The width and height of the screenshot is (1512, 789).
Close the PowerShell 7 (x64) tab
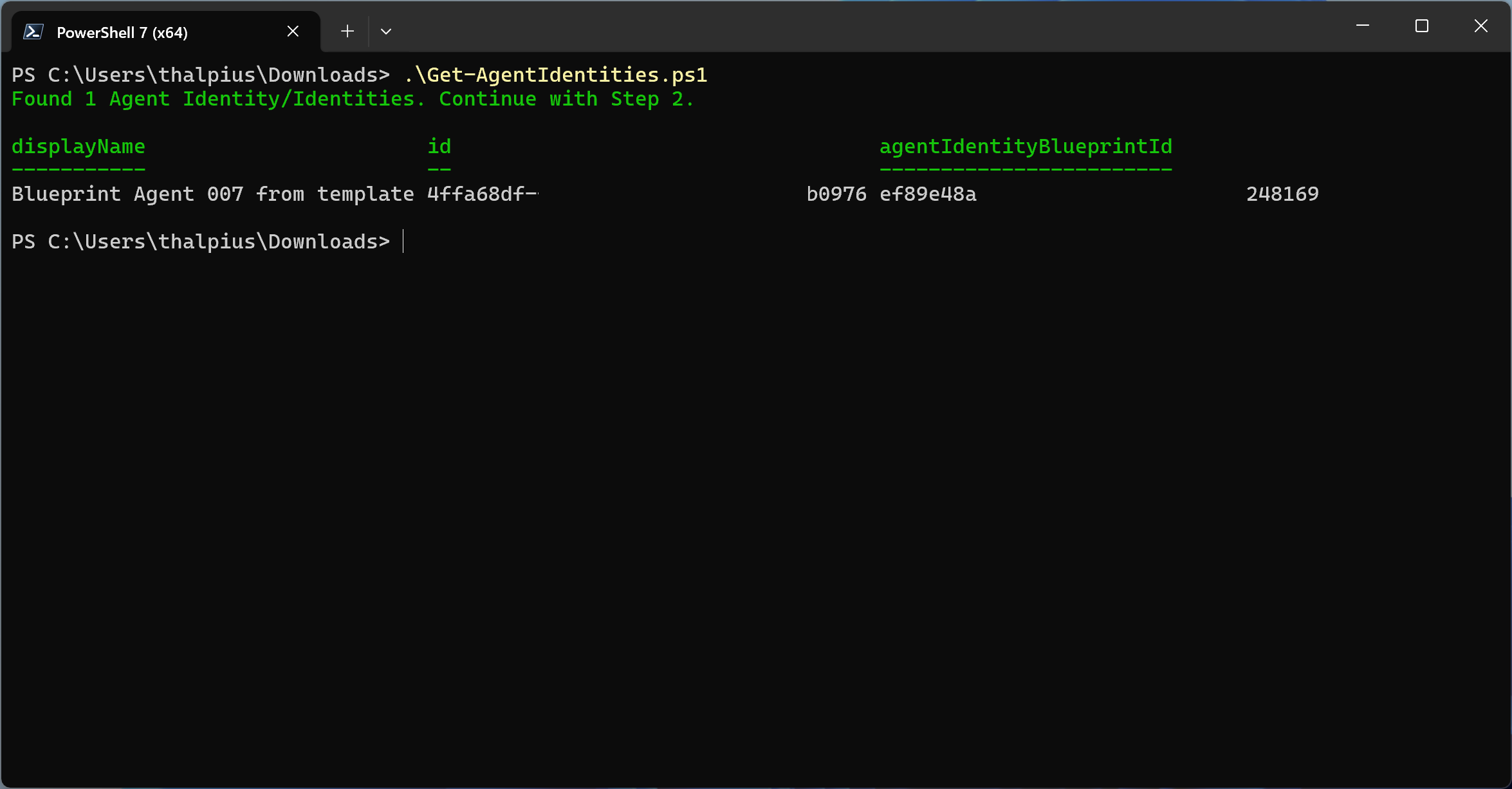[293, 31]
